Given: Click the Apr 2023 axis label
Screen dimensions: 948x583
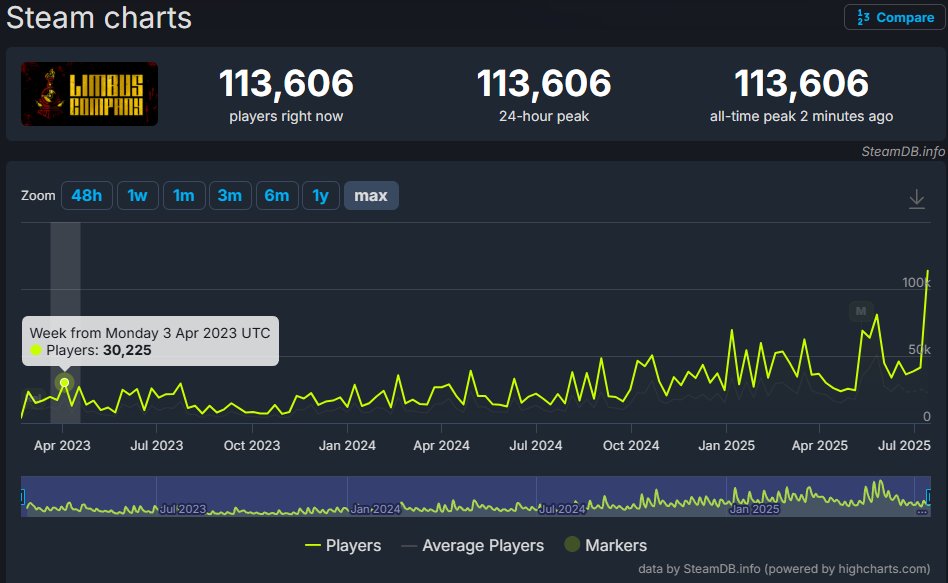Looking at the screenshot, I should point(62,446).
